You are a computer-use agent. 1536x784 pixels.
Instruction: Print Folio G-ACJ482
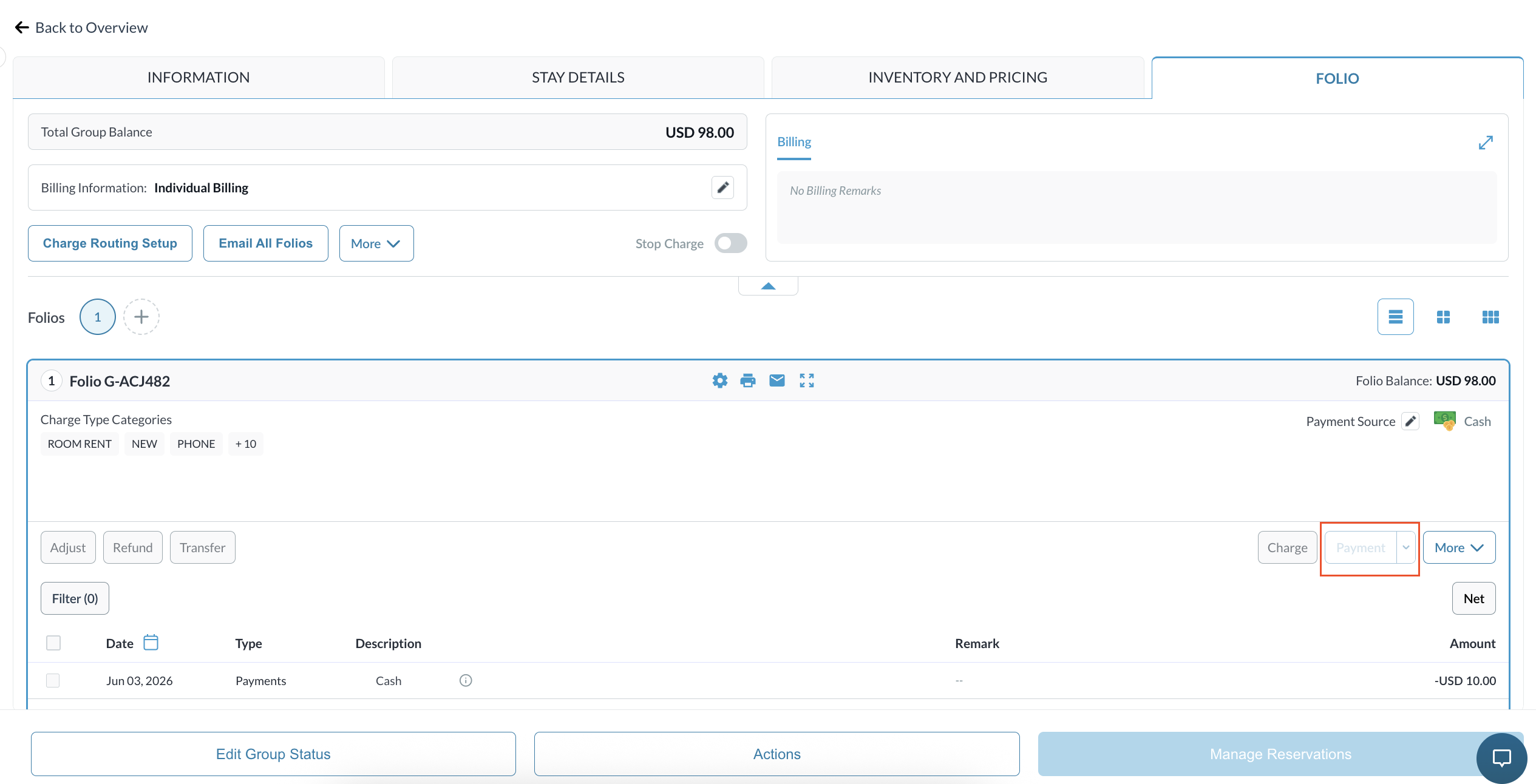(x=748, y=380)
